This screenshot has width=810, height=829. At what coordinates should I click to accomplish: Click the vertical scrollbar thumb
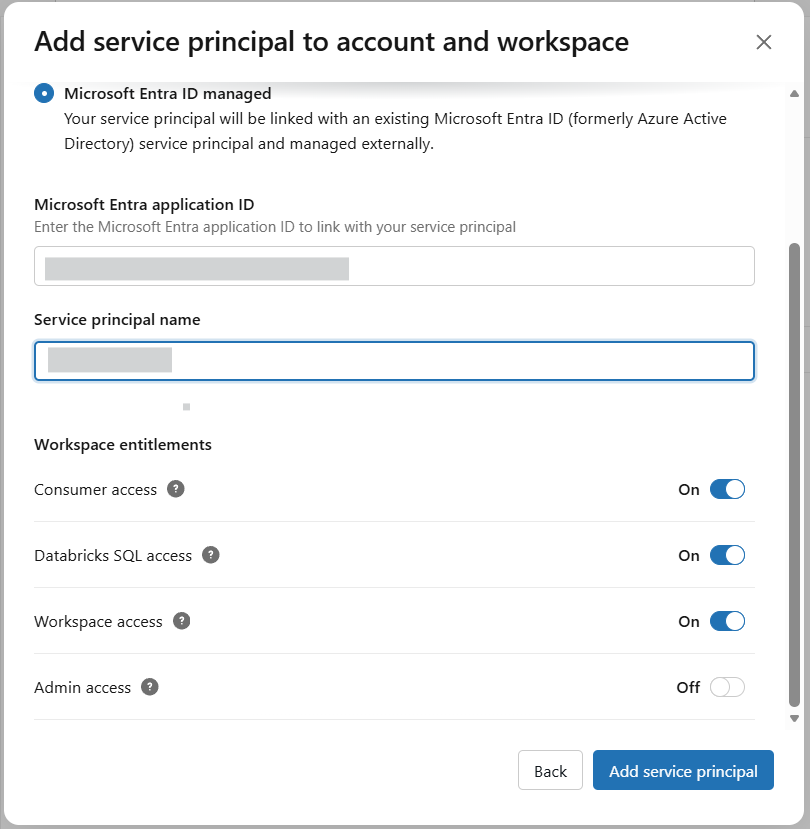click(794, 475)
